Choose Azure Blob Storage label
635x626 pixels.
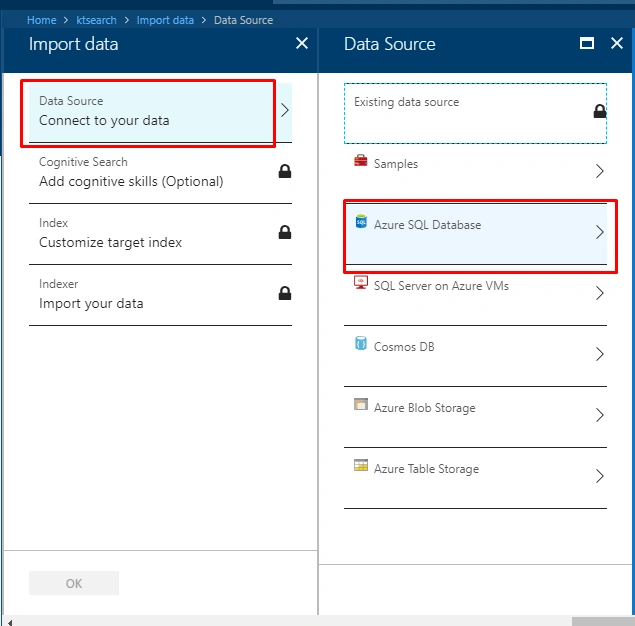coord(424,408)
